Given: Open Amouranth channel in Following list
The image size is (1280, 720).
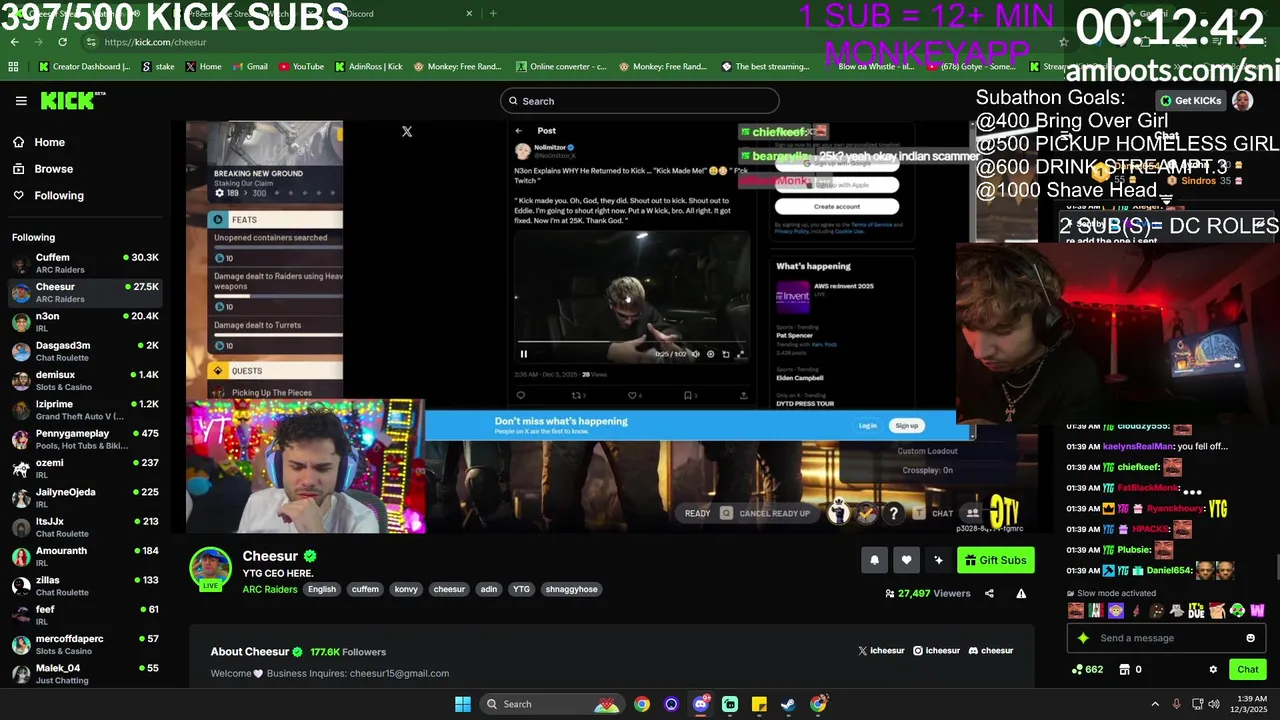Looking at the screenshot, I should (x=85, y=557).
